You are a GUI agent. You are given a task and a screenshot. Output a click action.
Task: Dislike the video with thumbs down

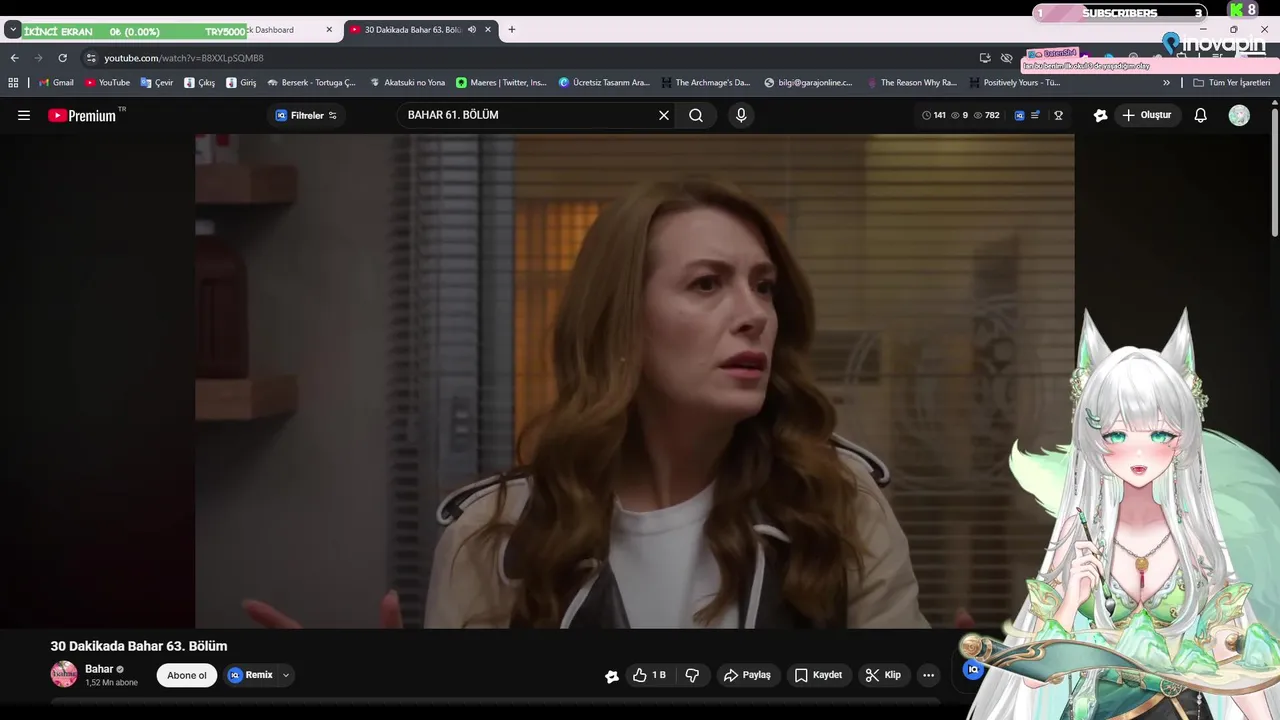(692, 675)
